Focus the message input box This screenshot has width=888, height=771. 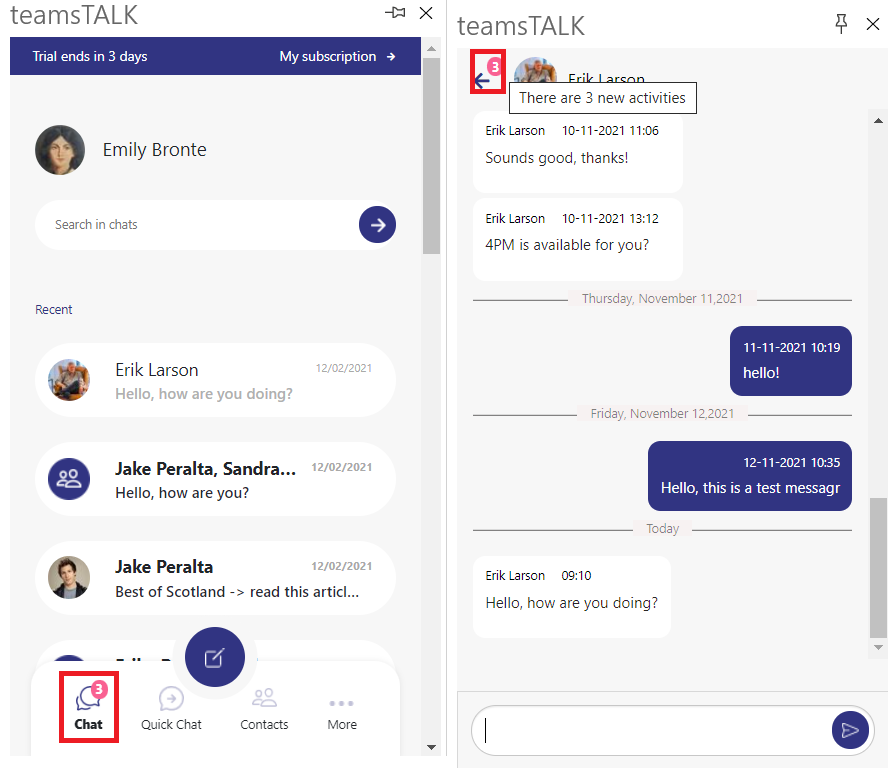[x=651, y=730]
